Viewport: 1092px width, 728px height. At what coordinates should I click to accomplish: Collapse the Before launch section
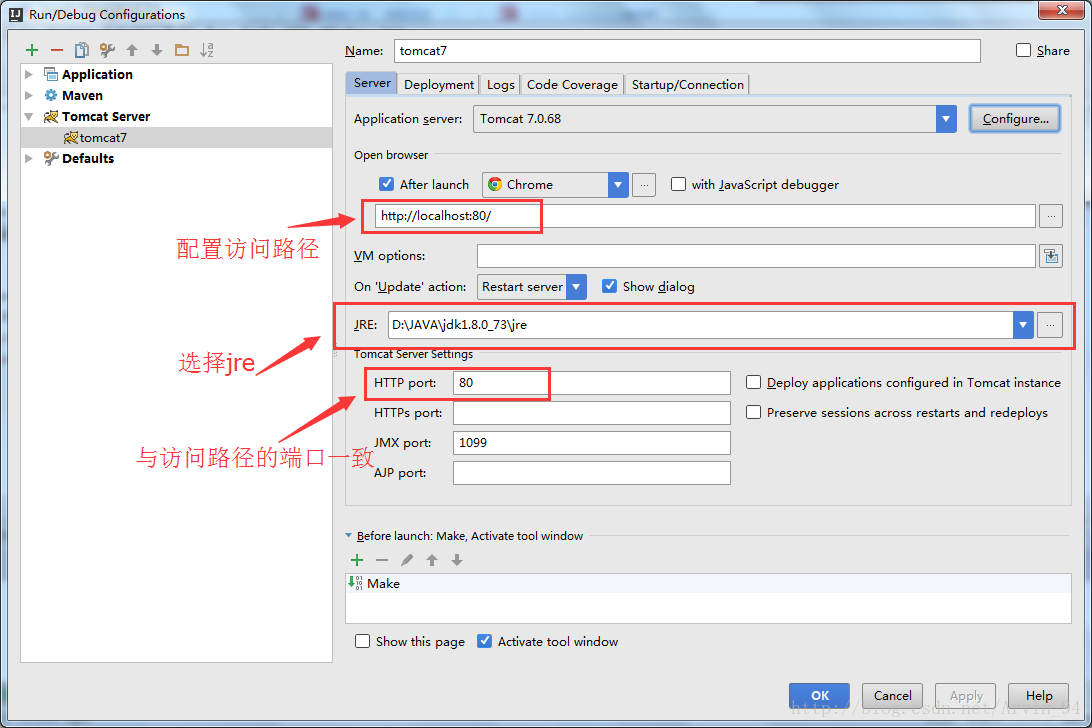pyautogui.click(x=349, y=536)
